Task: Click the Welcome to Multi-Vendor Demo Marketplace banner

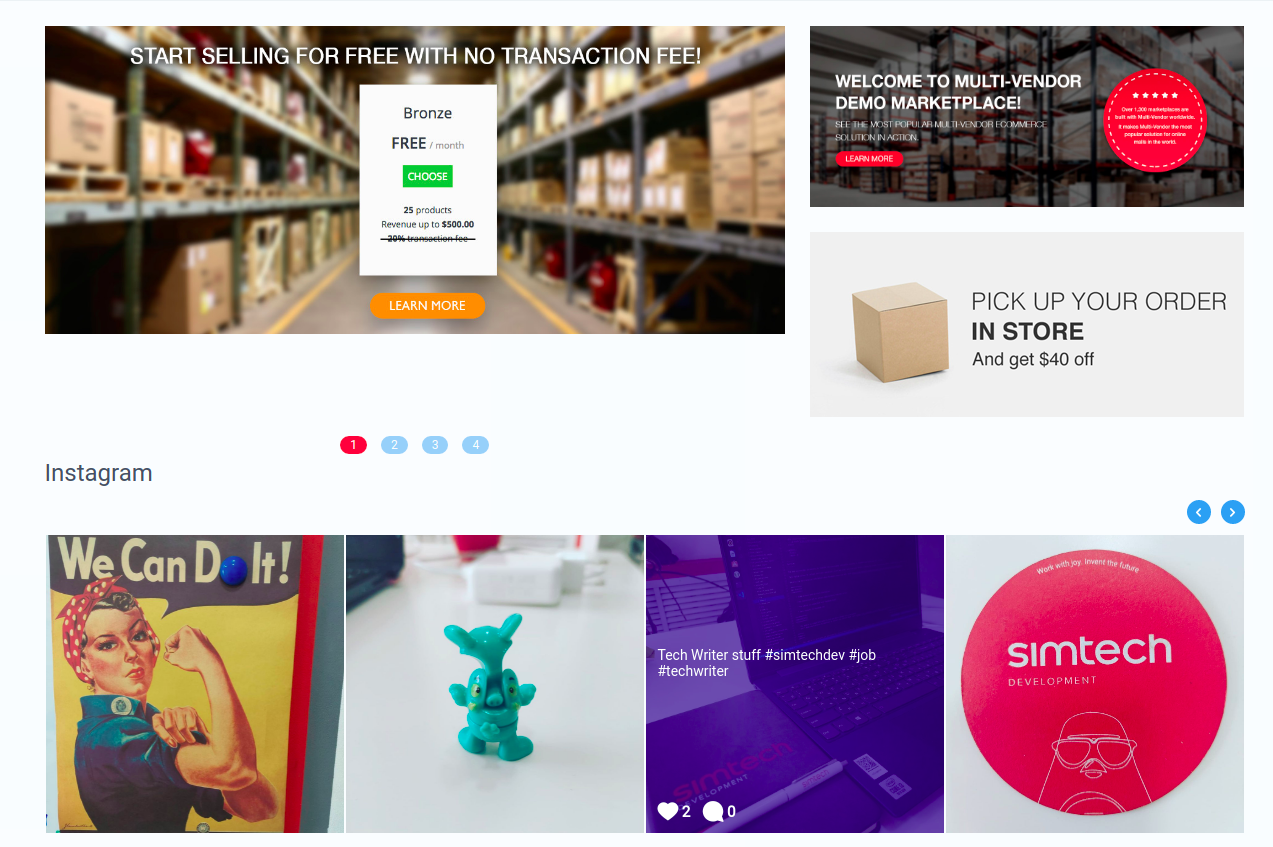Action: 1027,116
